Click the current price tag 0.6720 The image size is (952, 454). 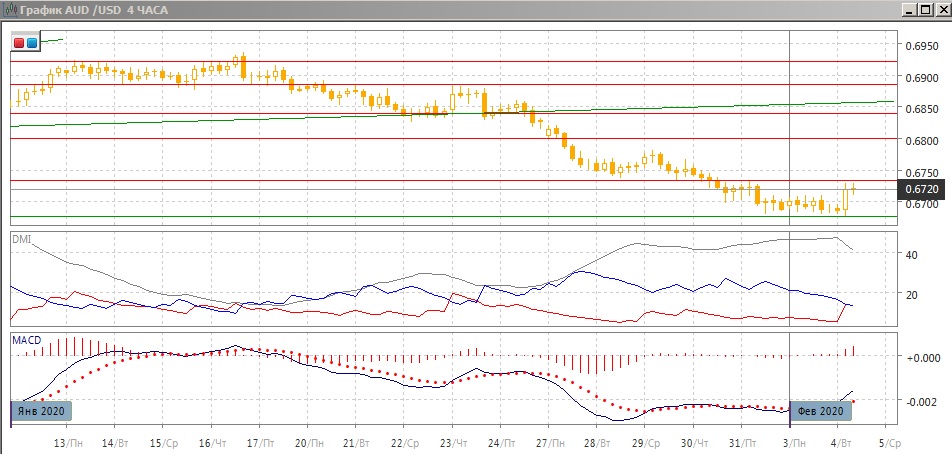click(921, 189)
